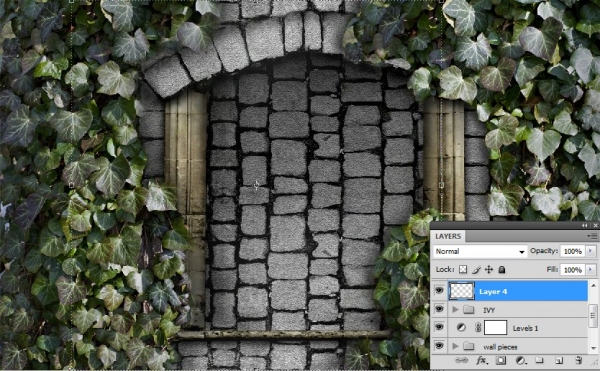Expand the IVY group triangle

(x=455, y=309)
